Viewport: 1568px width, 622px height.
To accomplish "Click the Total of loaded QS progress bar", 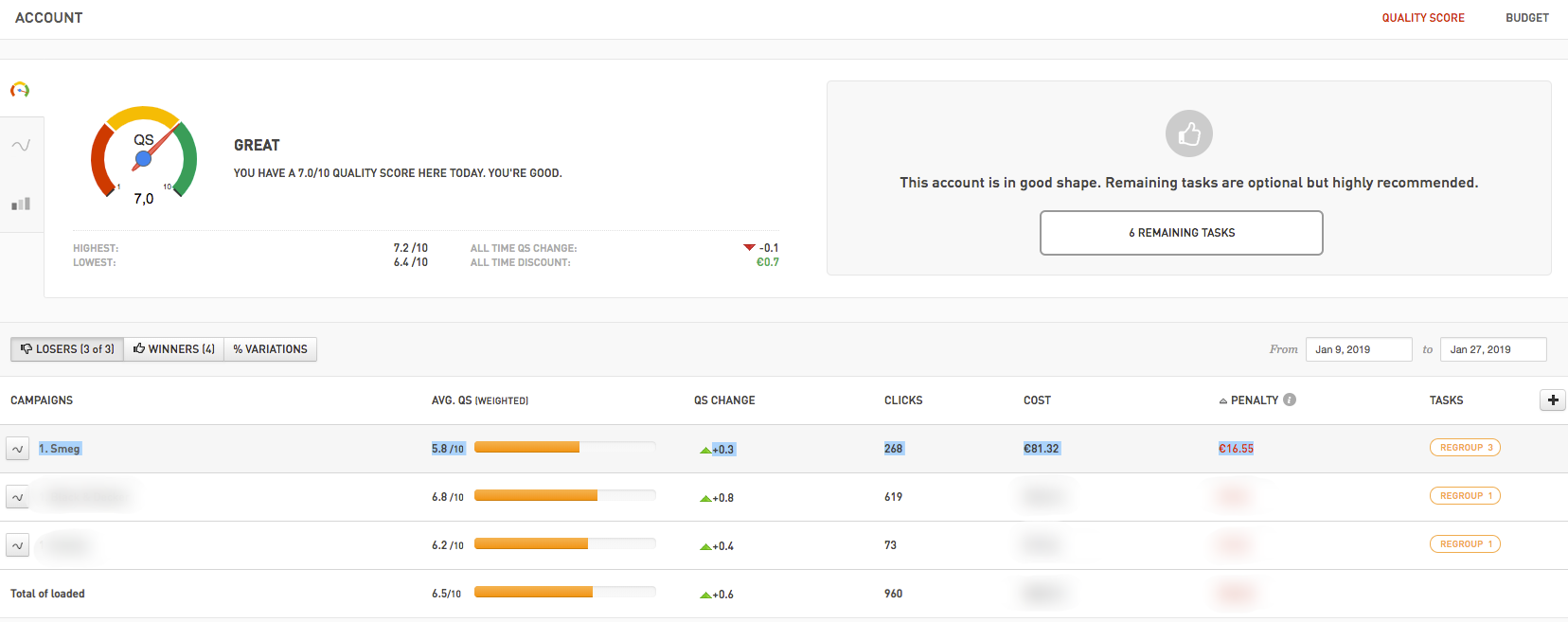I will click(x=565, y=593).
